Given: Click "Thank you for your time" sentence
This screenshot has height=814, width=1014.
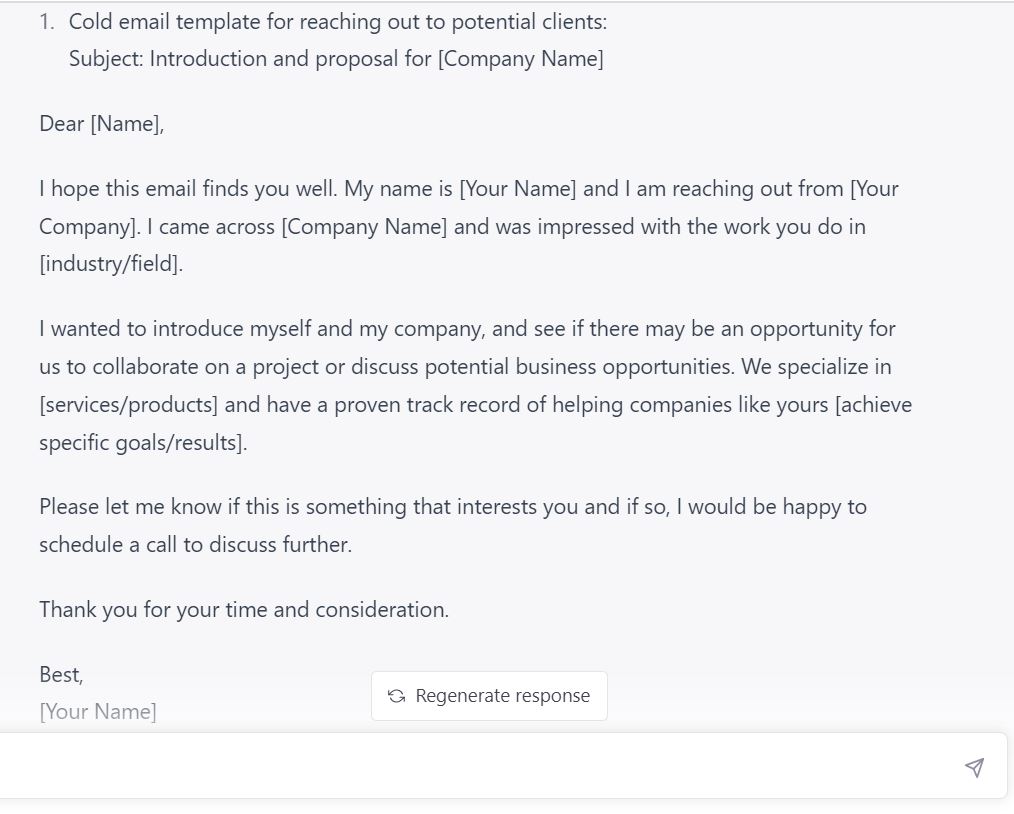Looking at the screenshot, I should [244, 610].
